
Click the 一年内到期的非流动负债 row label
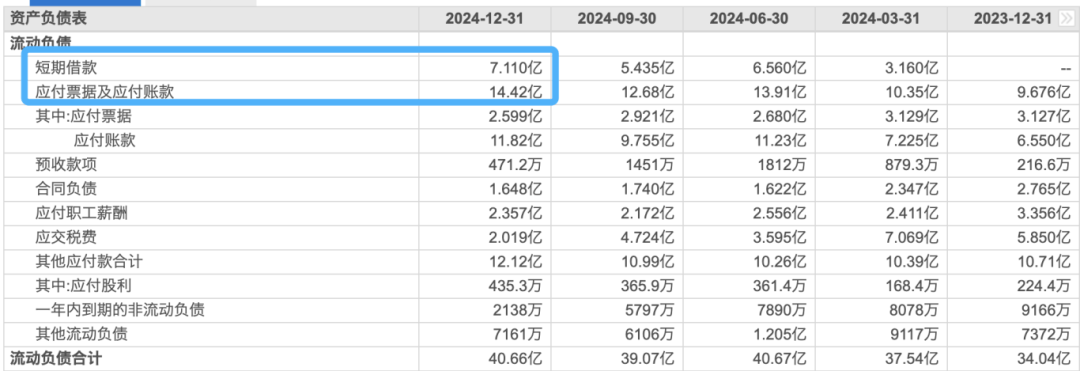tap(120, 310)
